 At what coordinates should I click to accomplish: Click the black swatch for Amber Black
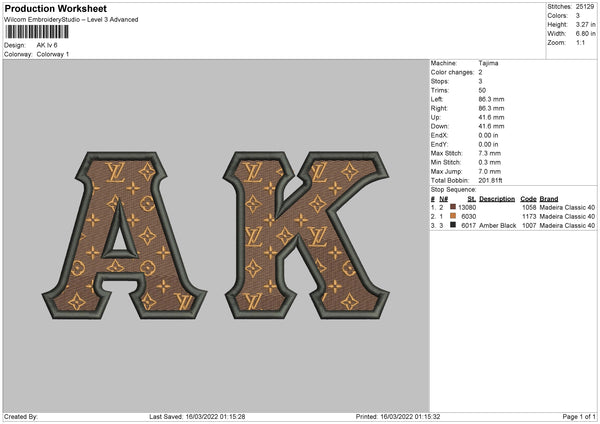(x=453, y=225)
